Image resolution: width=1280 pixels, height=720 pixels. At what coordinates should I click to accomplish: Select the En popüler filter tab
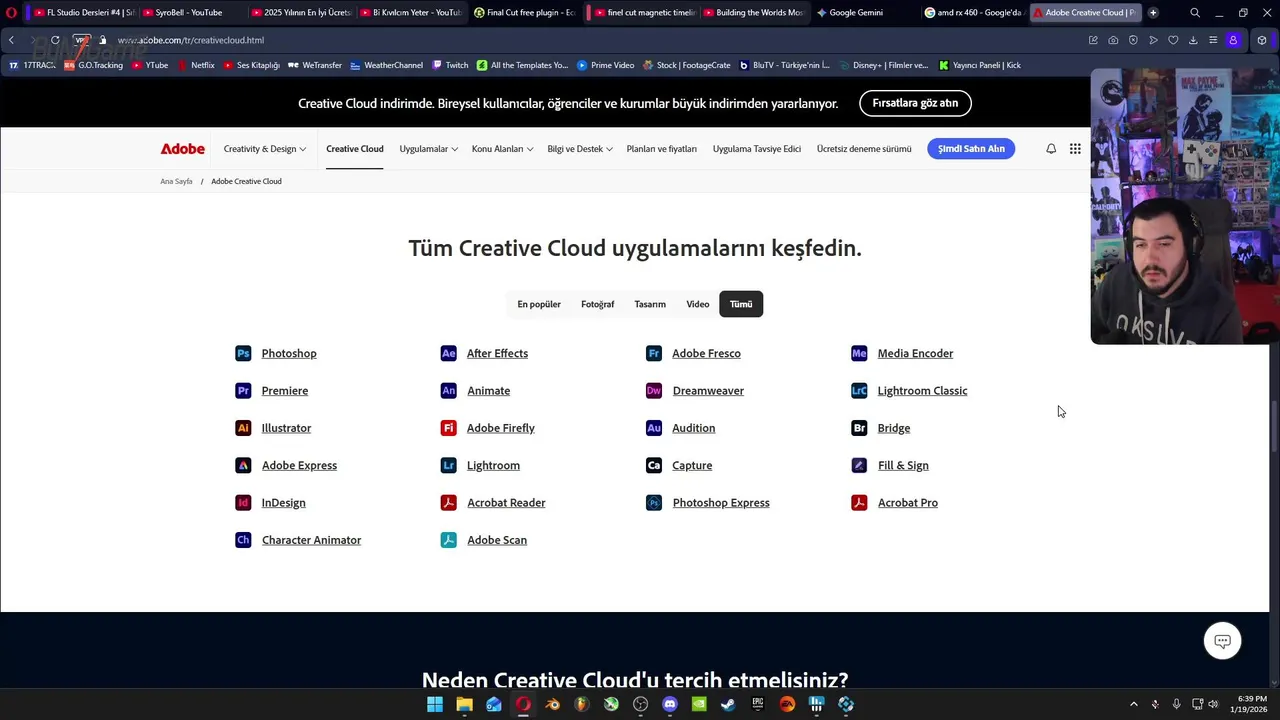pos(539,304)
